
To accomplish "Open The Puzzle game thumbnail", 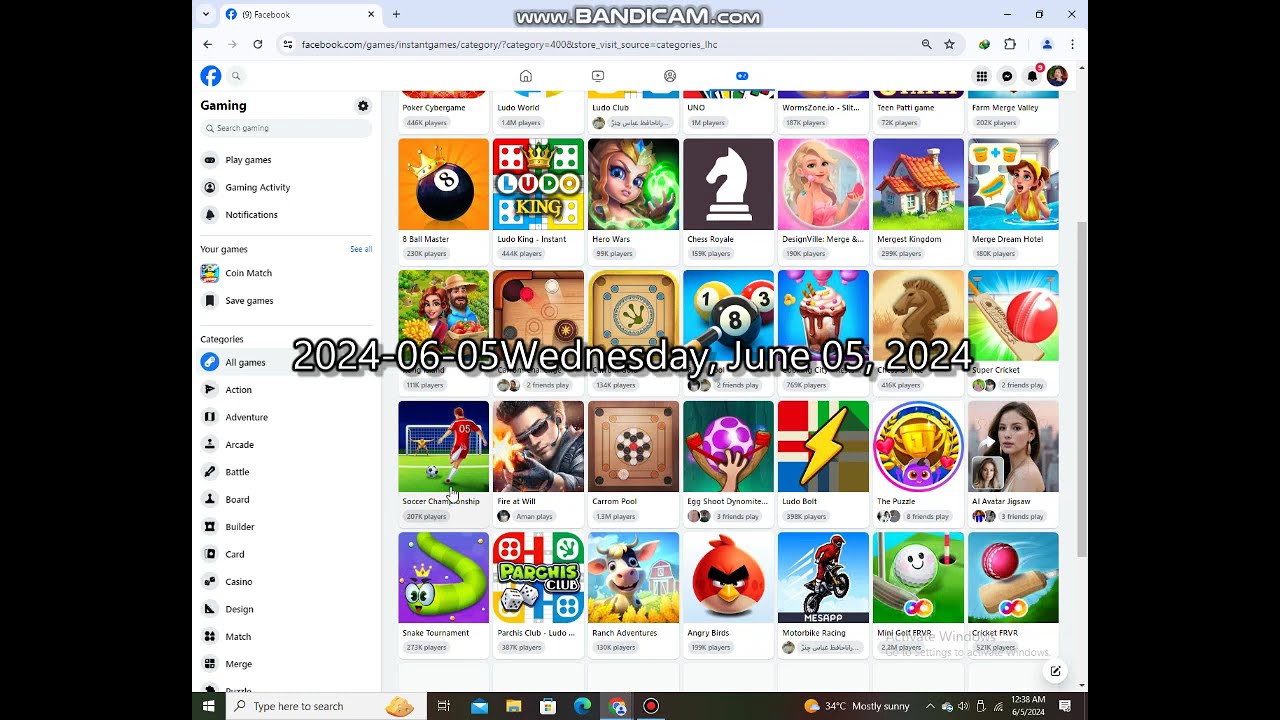I will [918, 446].
